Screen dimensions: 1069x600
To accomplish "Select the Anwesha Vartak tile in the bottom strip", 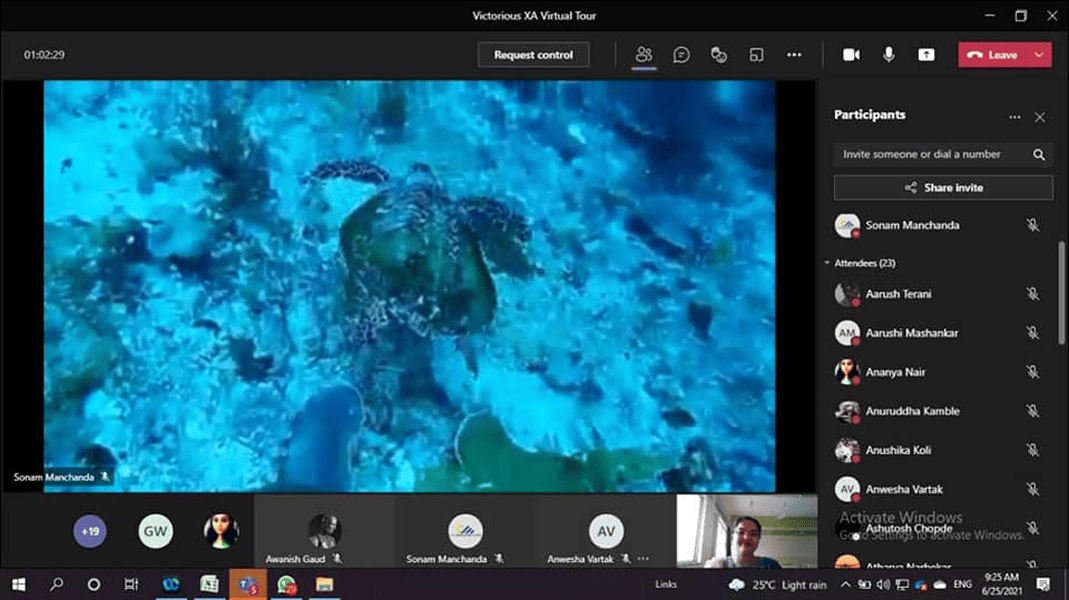I will click(605, 531).
